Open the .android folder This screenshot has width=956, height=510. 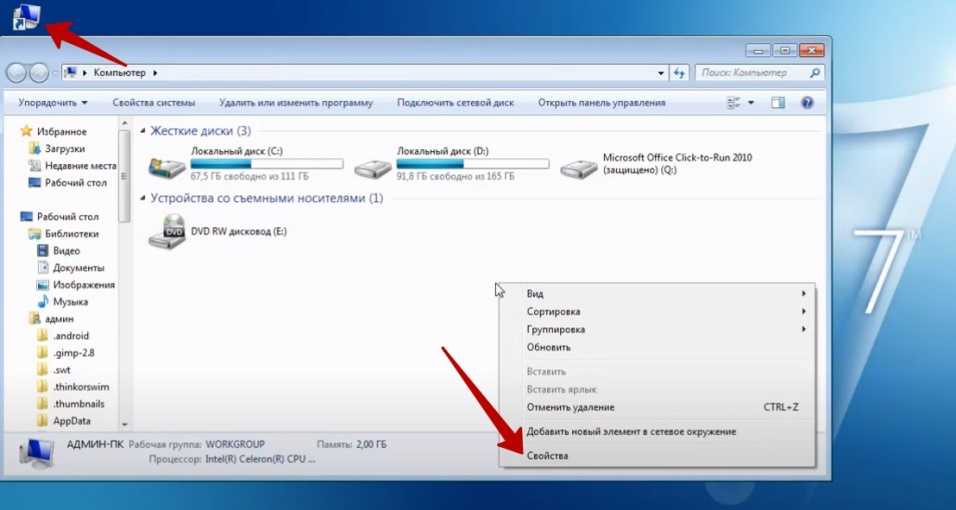point(71,336)
